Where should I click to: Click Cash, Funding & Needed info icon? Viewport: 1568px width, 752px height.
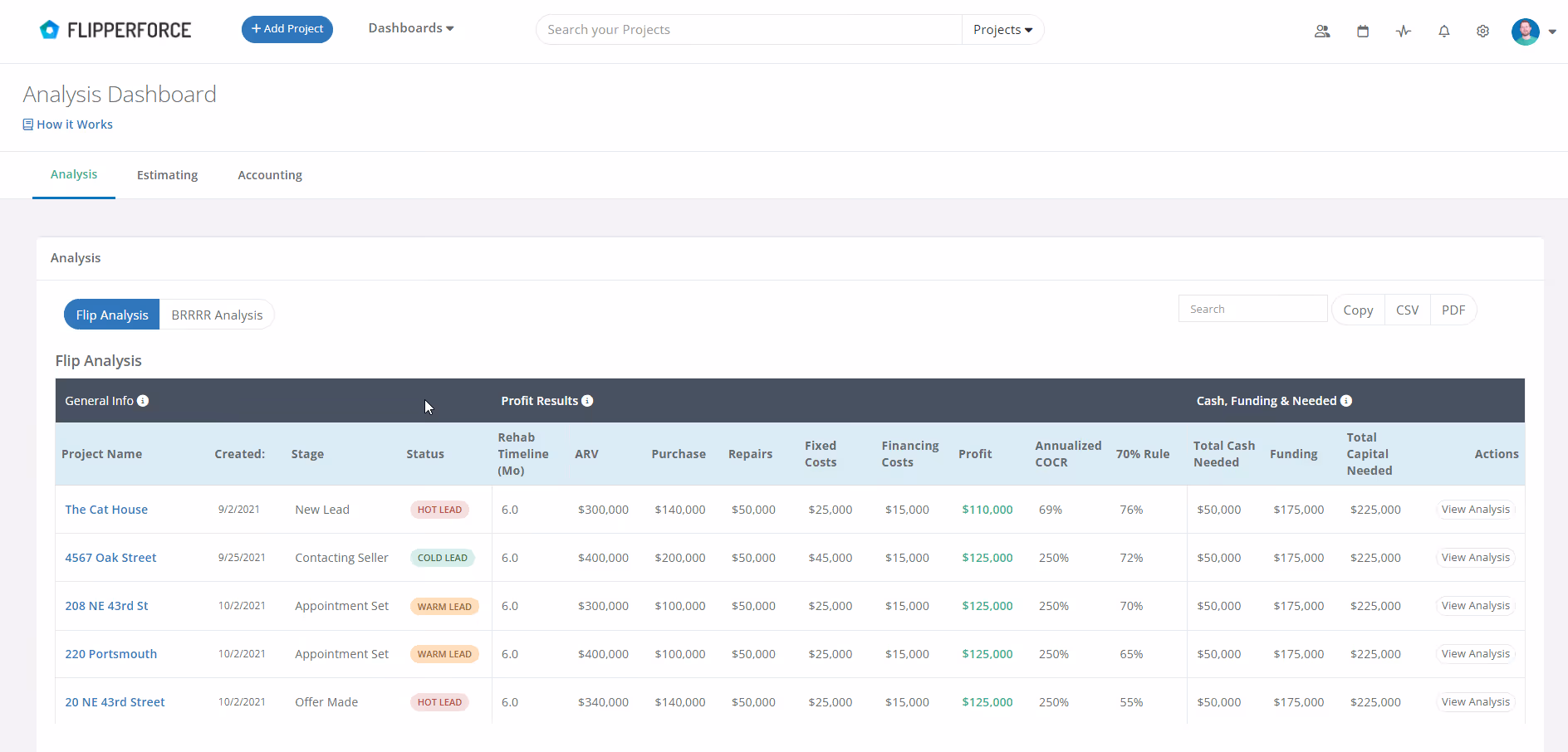pyautogui.click(x=1346, y=401)
